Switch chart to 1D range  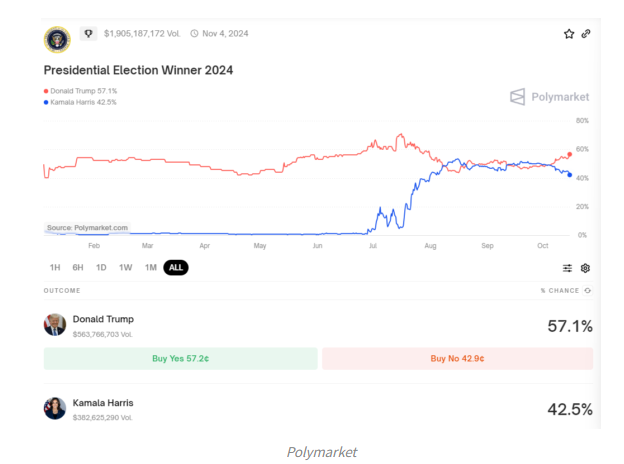(101, 268)
